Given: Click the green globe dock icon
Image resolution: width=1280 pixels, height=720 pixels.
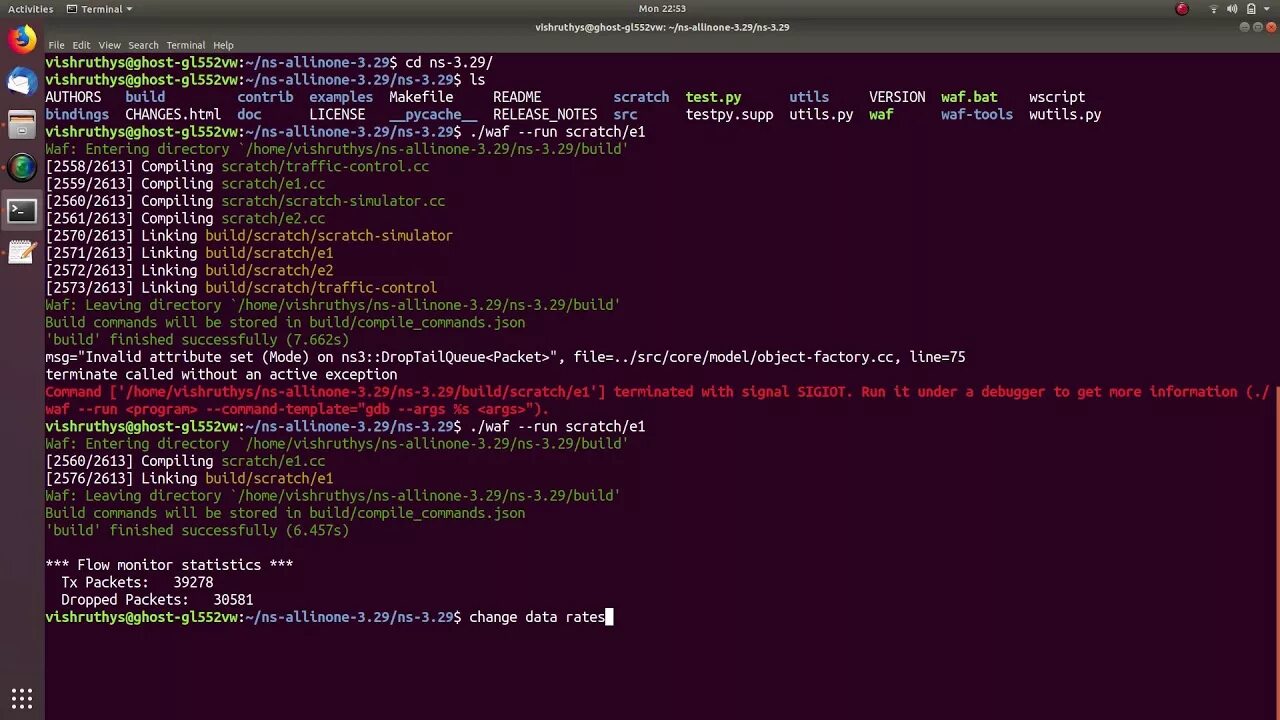Looking at the screenshot, I should pos(22,168).
